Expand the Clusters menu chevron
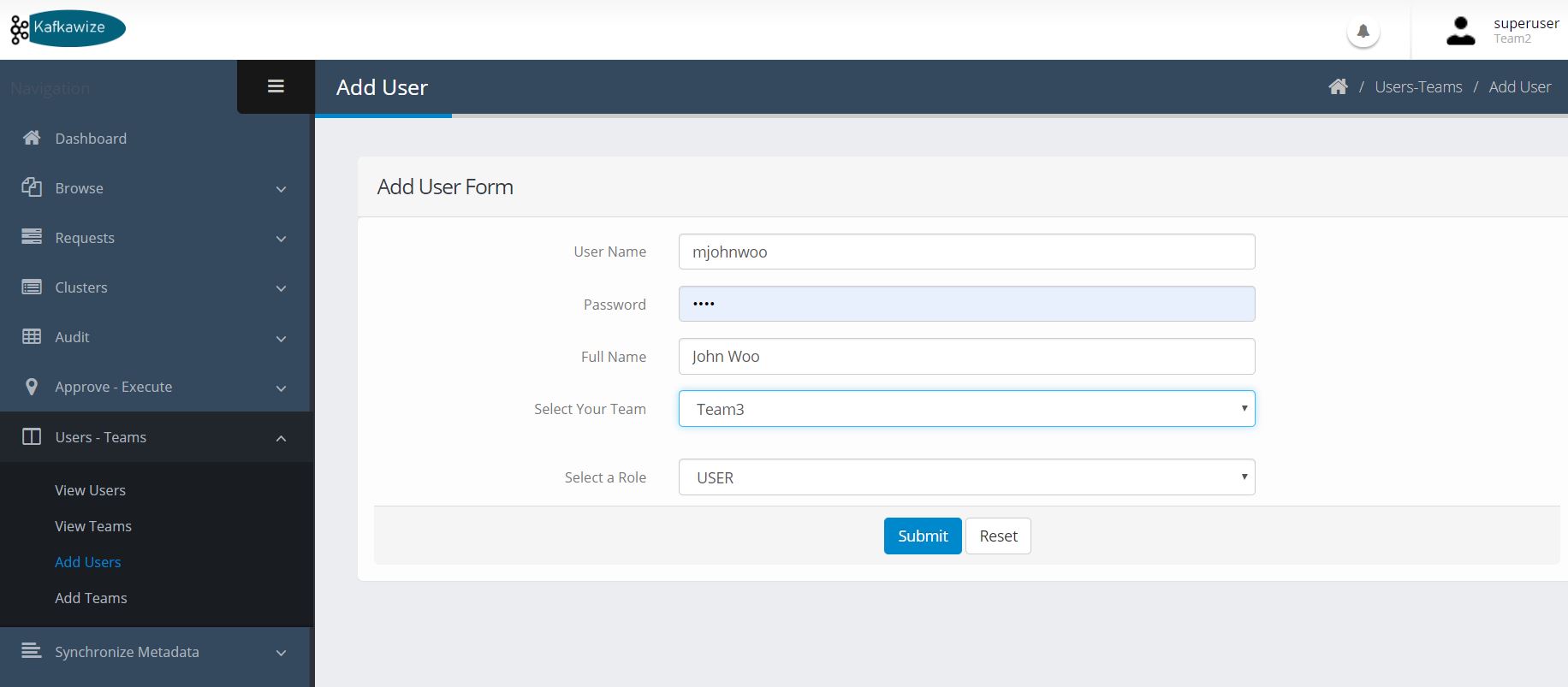Viewport: 1568px width, 687px height. click(x=281, y=288)
